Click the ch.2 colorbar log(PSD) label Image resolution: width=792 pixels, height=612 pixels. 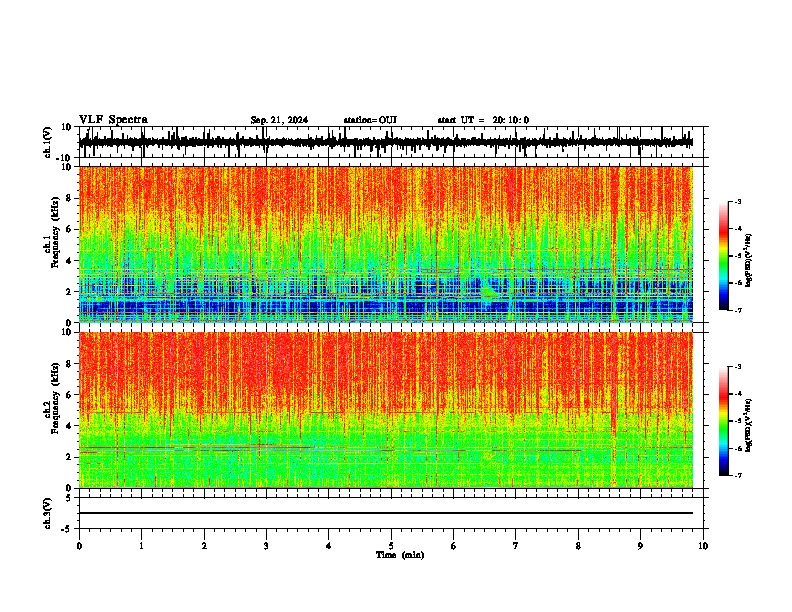click(749, 425)
